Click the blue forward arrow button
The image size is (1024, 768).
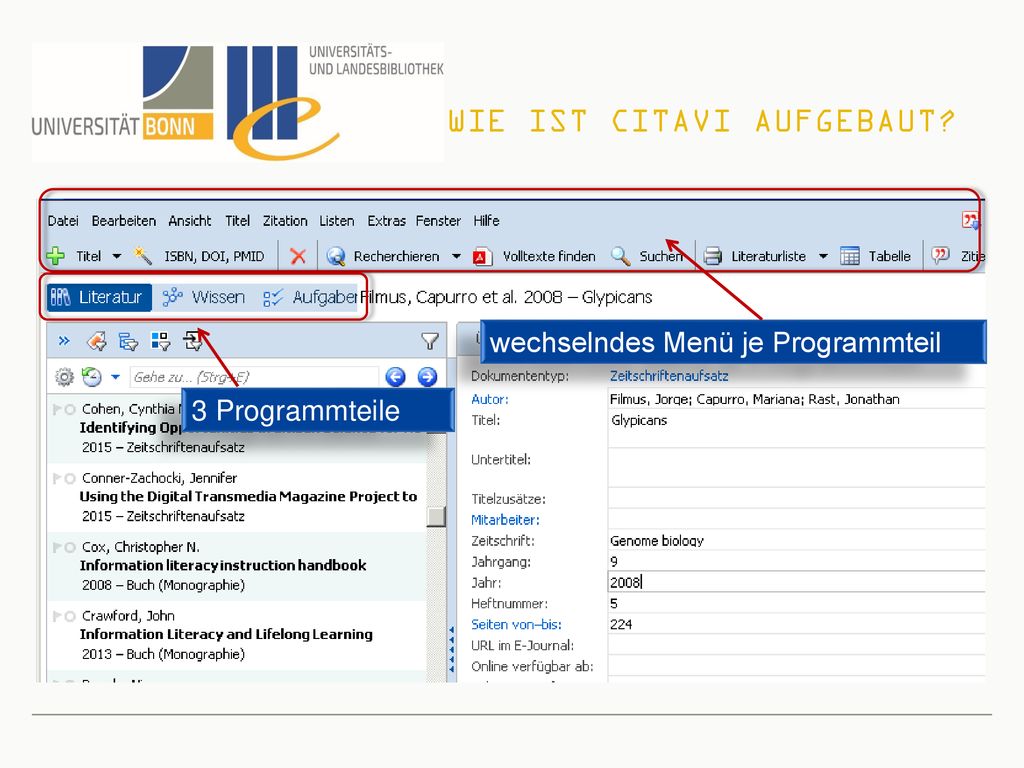coord(427,377)
